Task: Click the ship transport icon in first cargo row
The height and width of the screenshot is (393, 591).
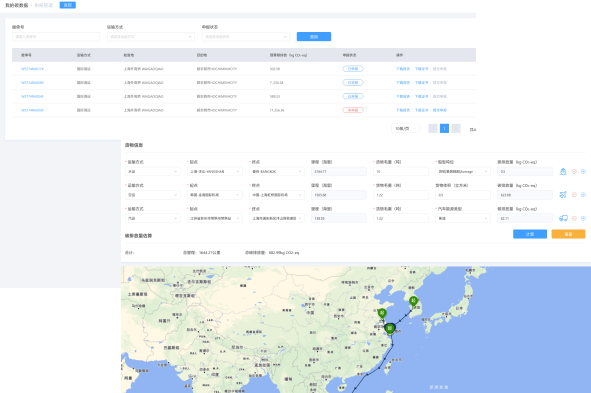Action: click(563, 171)
